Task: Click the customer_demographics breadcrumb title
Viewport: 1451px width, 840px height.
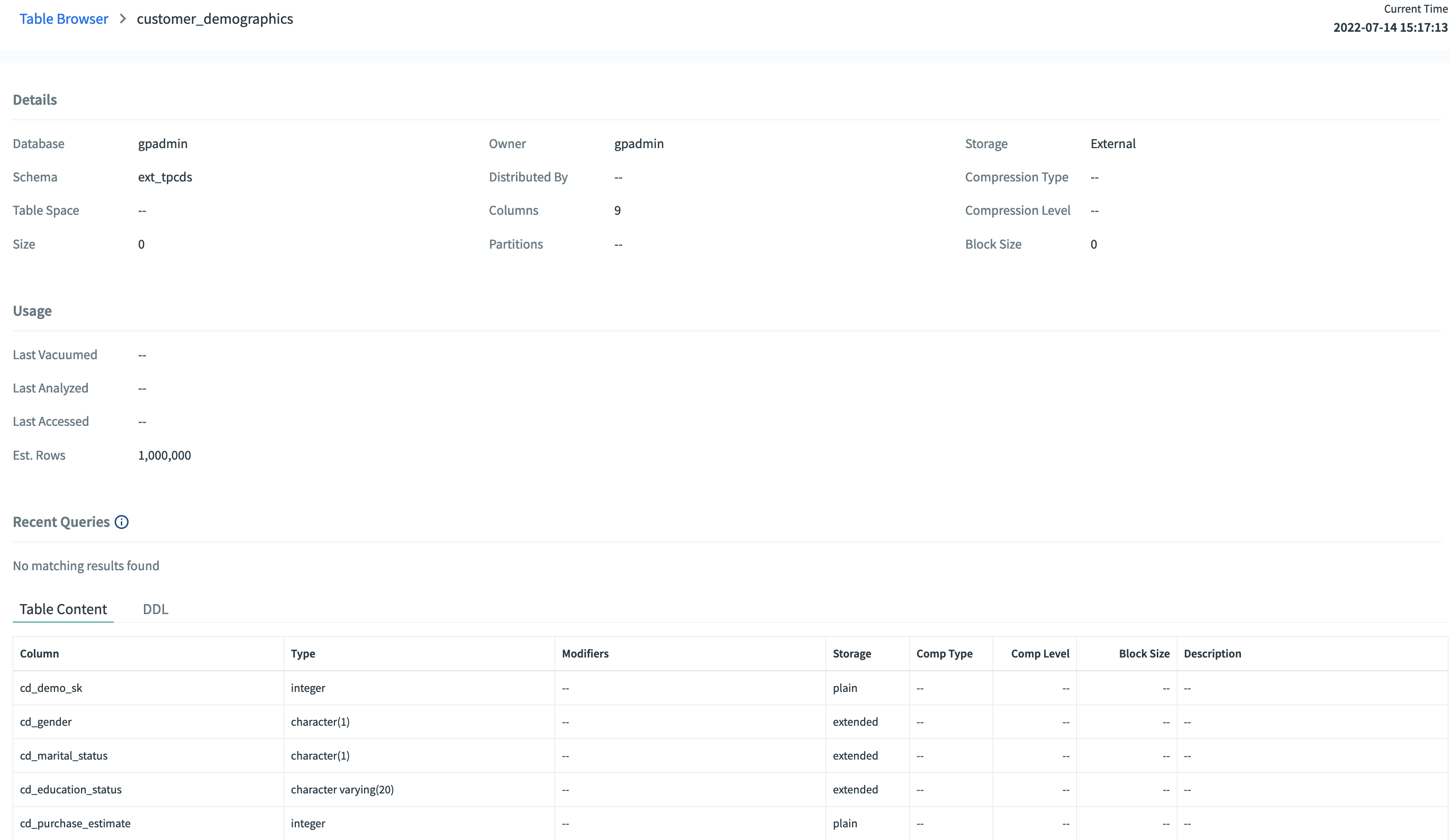Action: [x=215, y=19]
